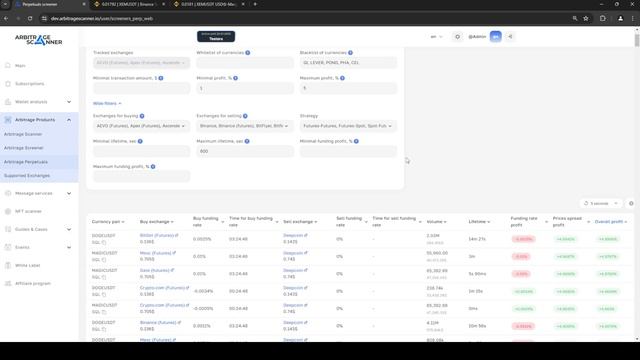
Task: Expand the Guides & Cases section
Action: (x=69, y=229)
